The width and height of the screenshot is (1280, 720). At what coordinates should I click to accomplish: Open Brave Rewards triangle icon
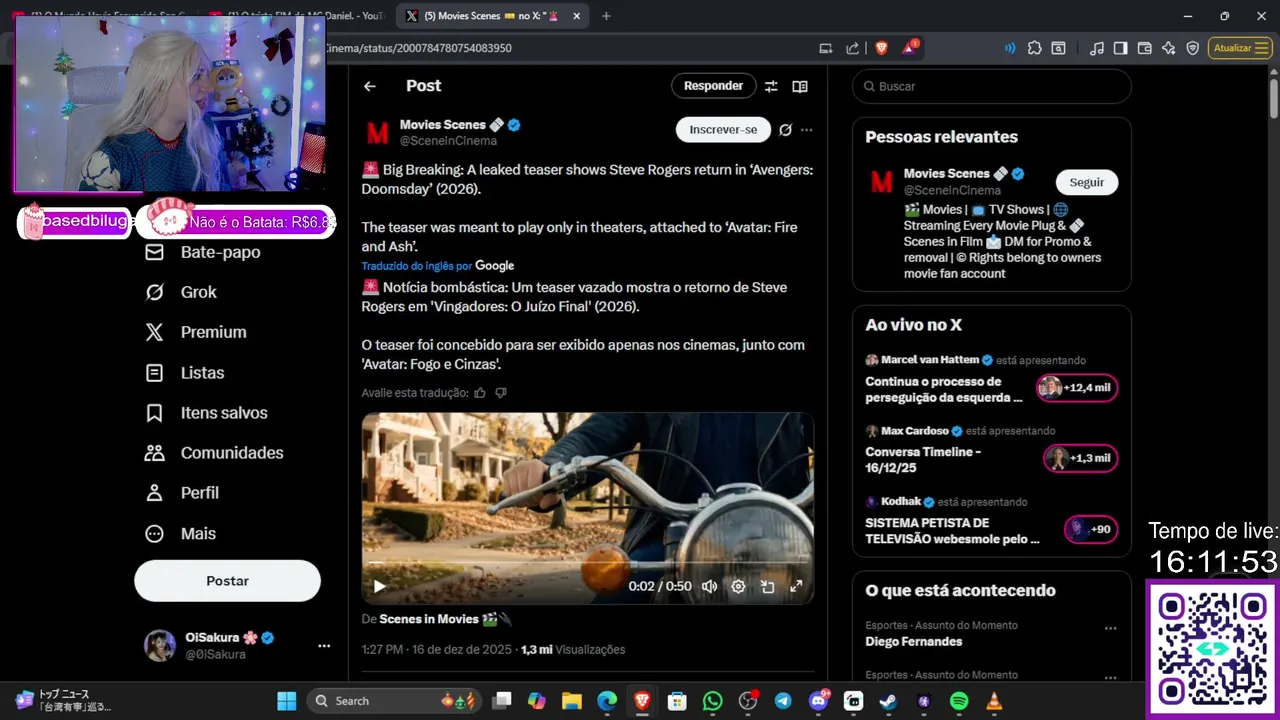[x=910, y=47]
